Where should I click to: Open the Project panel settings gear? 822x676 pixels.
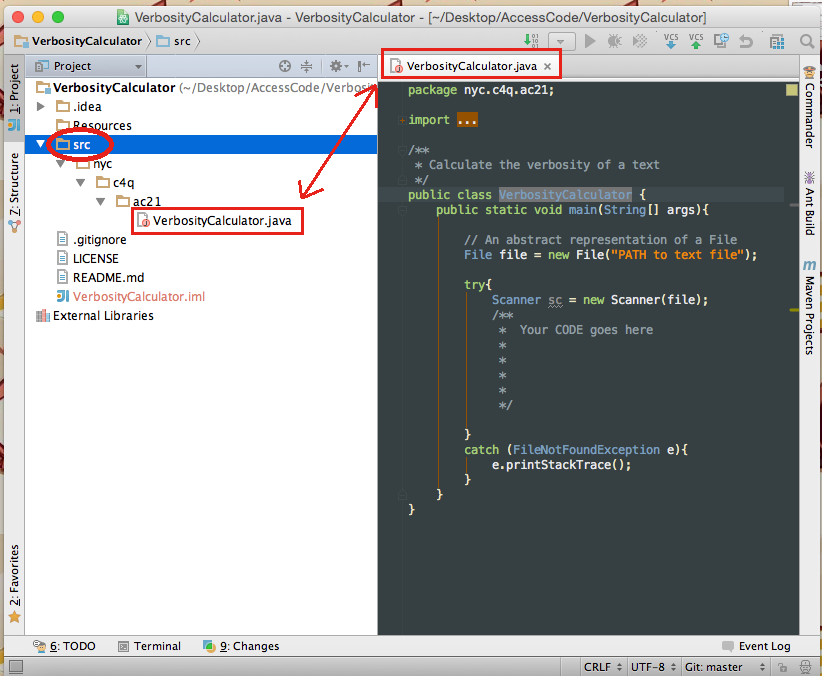[x=337, y=65]
